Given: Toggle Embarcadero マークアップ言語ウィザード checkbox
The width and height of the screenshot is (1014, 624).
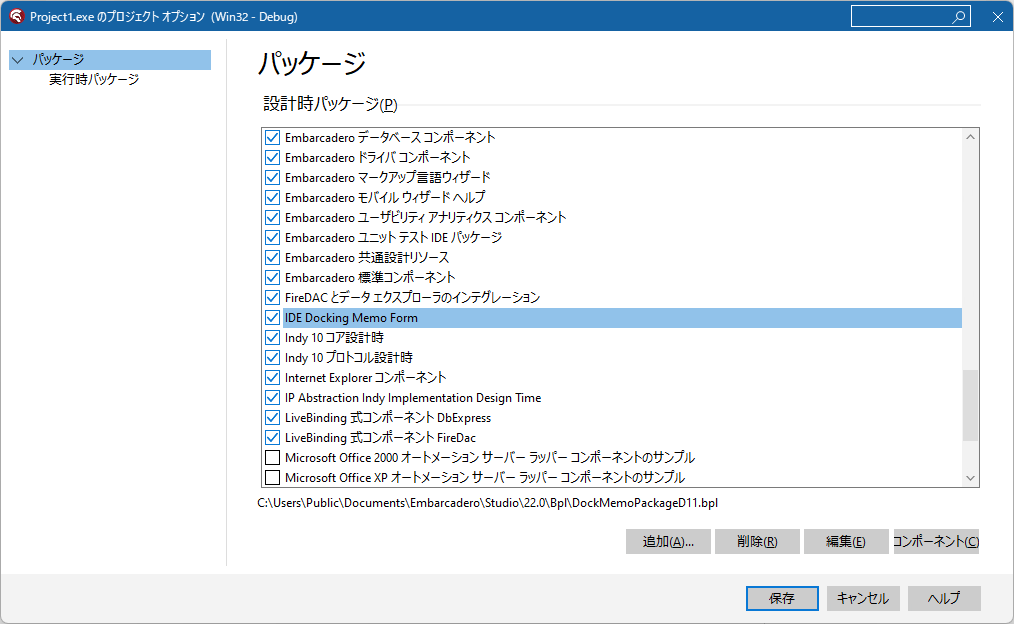Looking at the screenshot, I should tap(272, 178).
